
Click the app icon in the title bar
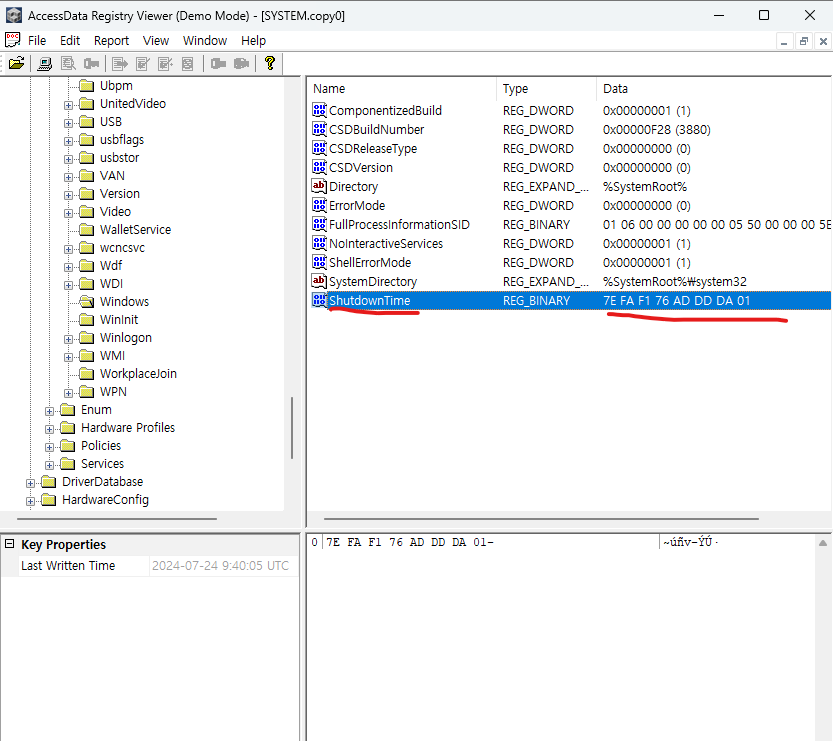(x=13, y=15)
